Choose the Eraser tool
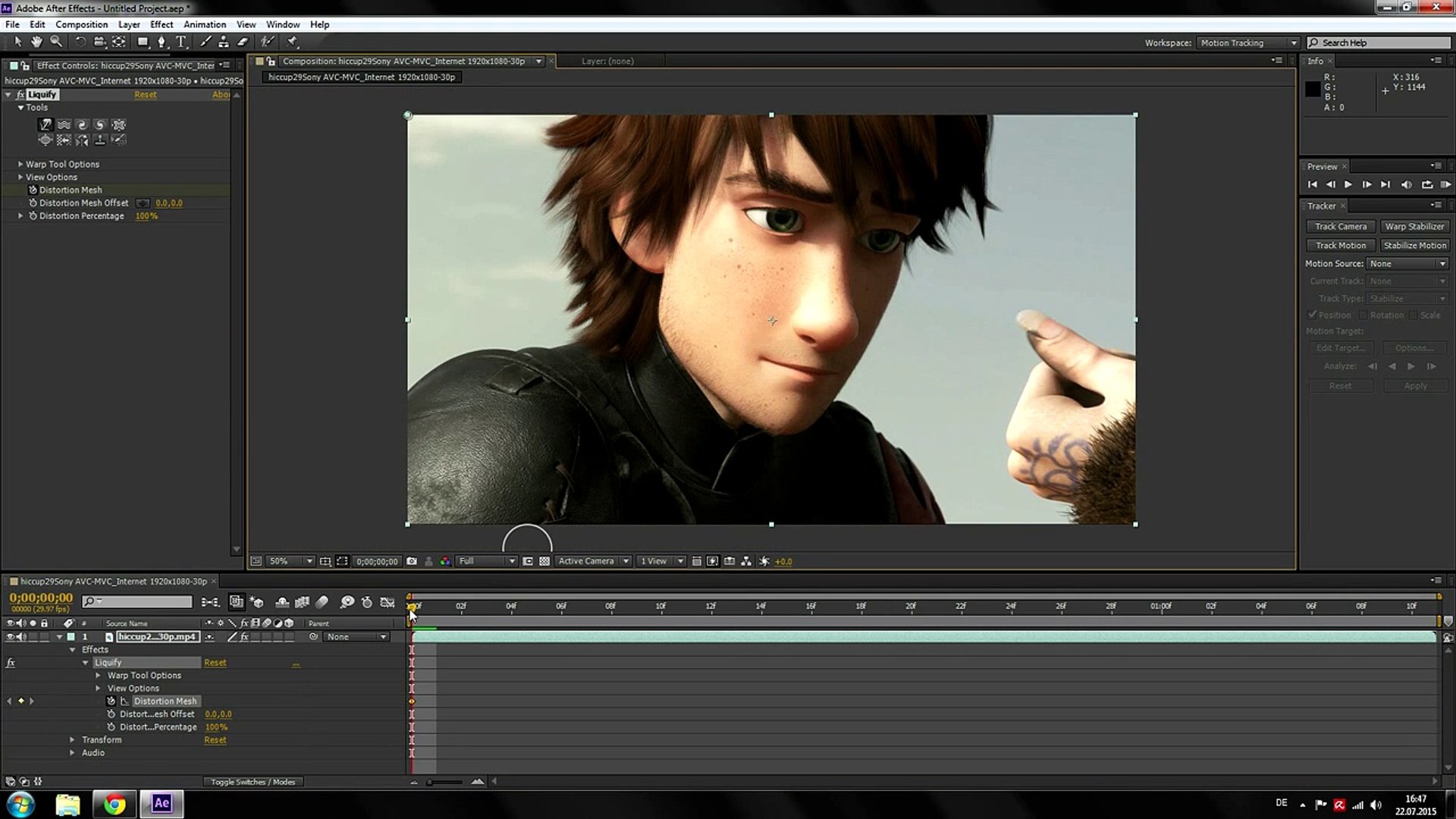The height and width of the screenshot is (819, 1456). pos(243,42)
